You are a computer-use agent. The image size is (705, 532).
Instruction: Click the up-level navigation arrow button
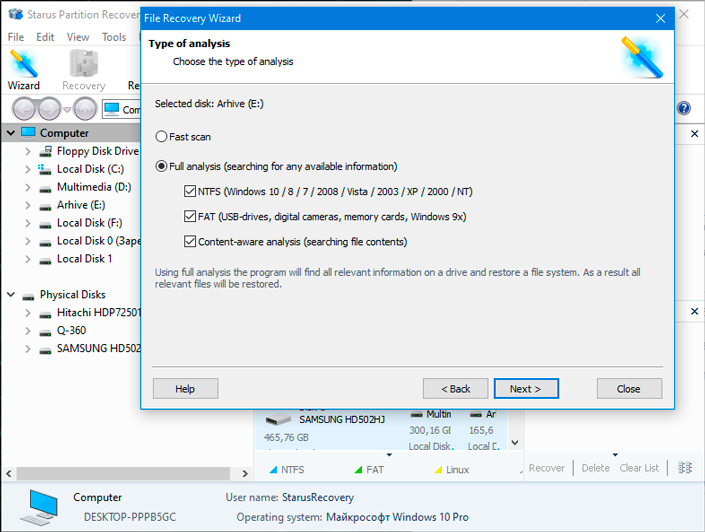click(x=85, y=109)
